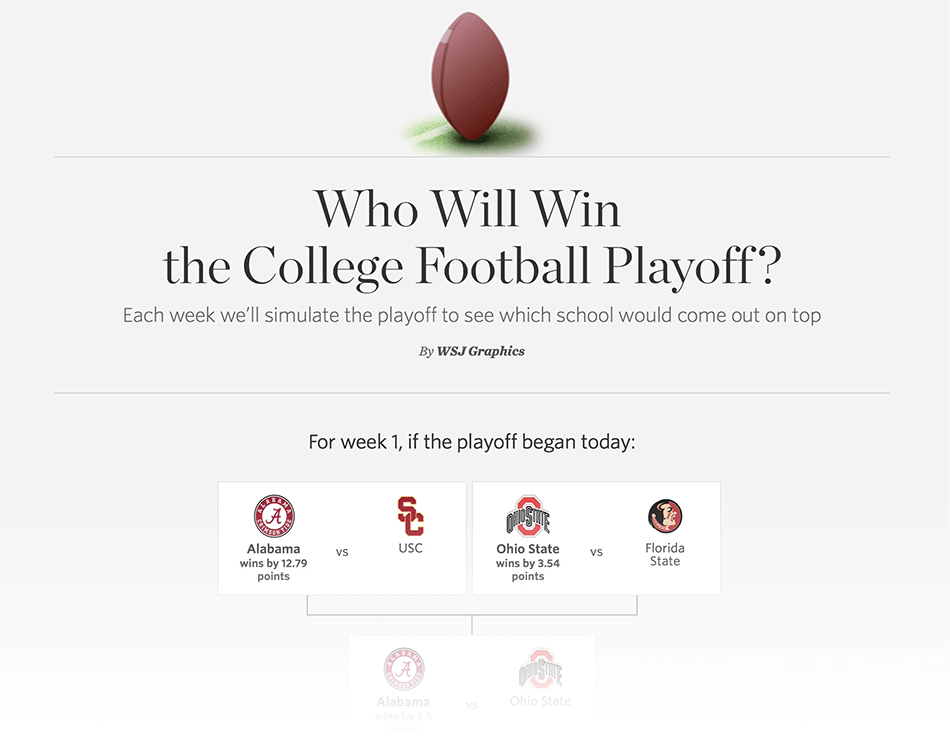
Task: Click the football illustration at top
Action: tap(471, 77)
